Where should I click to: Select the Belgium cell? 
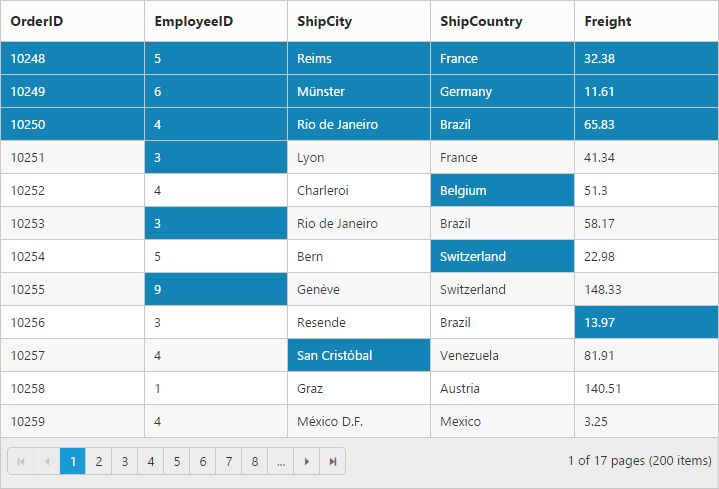coord(502,190)
